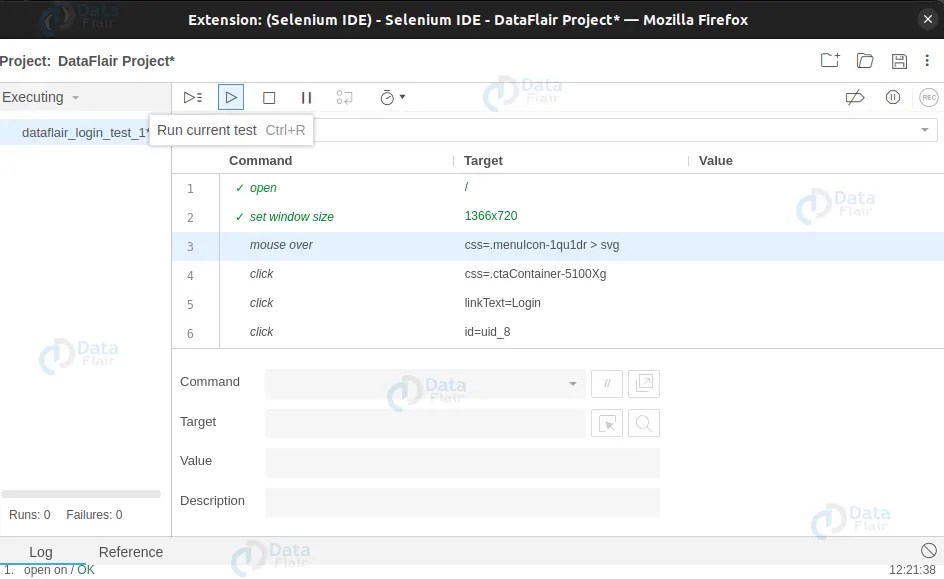Enable pause on exceptions

[890, 97]
